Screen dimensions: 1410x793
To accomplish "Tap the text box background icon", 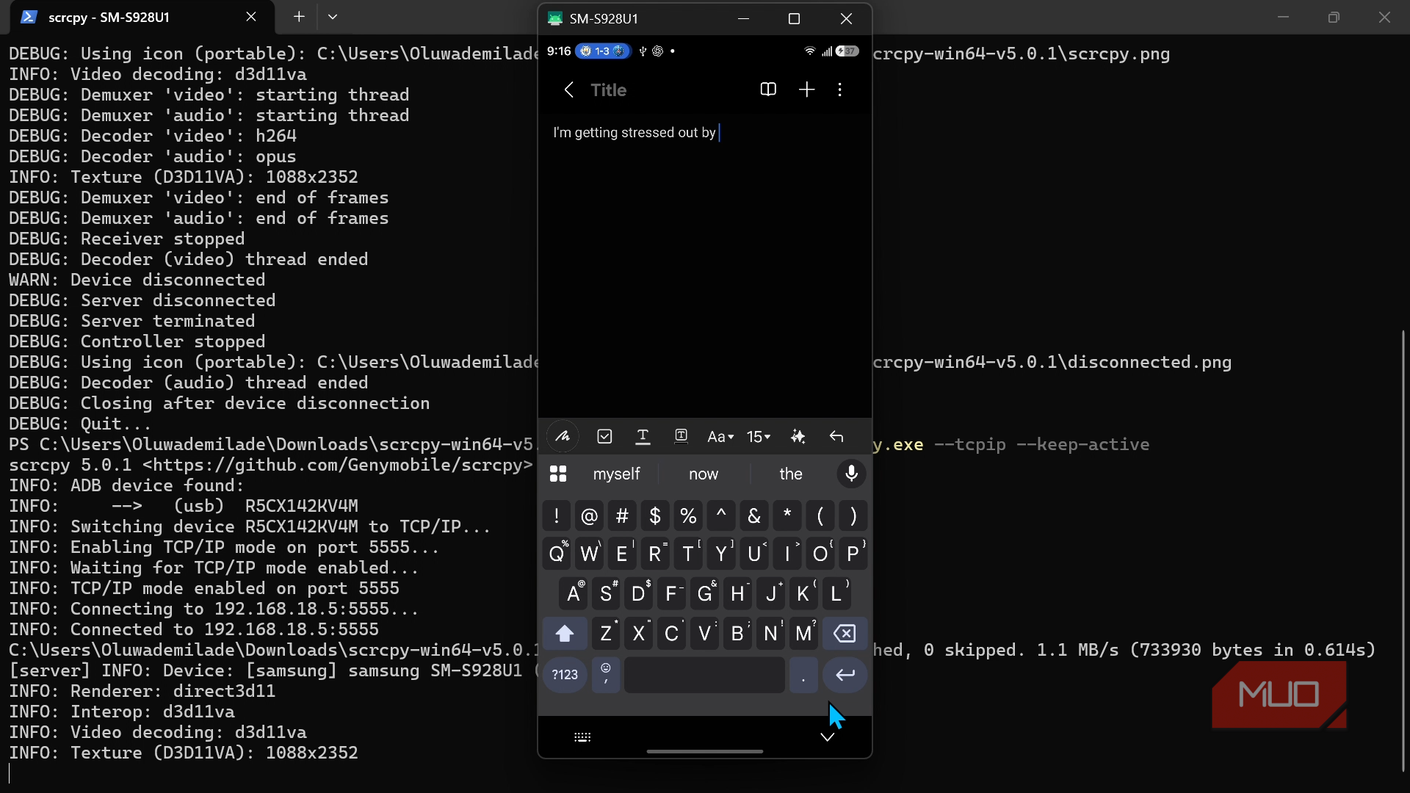I will (681, 436).
